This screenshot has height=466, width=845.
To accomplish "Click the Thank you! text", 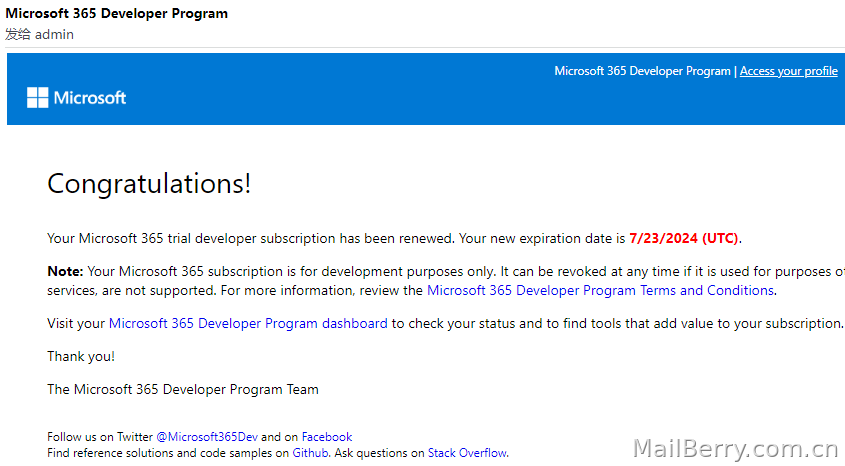I will (81, 357).
